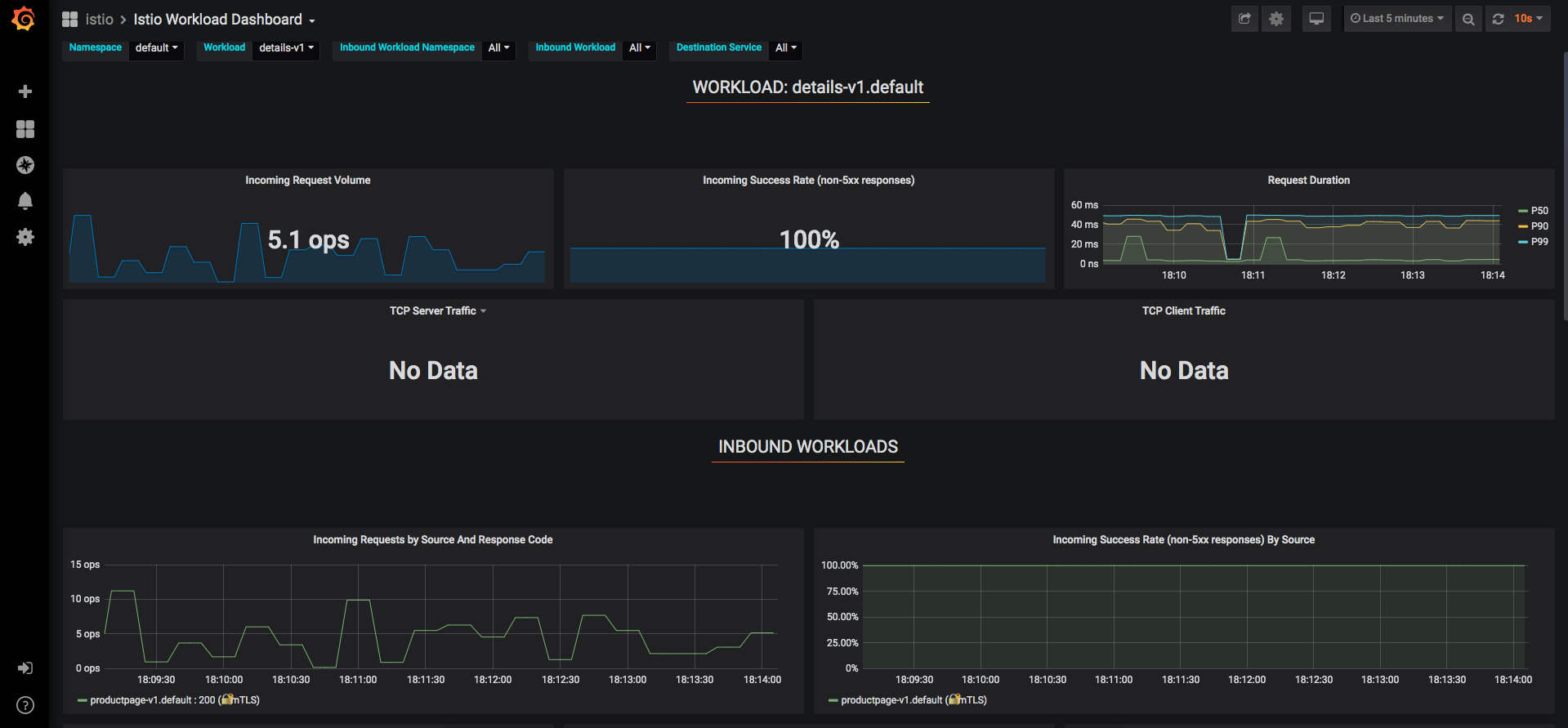The width and height of the screenshot is (1568, 728).
Task: Open the Namespace default dropdown
Action: [156, 48]
